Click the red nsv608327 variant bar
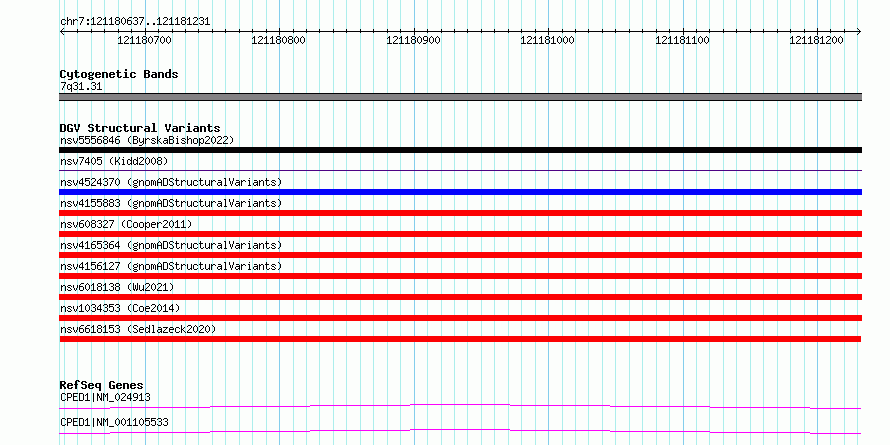 (460, 234)
